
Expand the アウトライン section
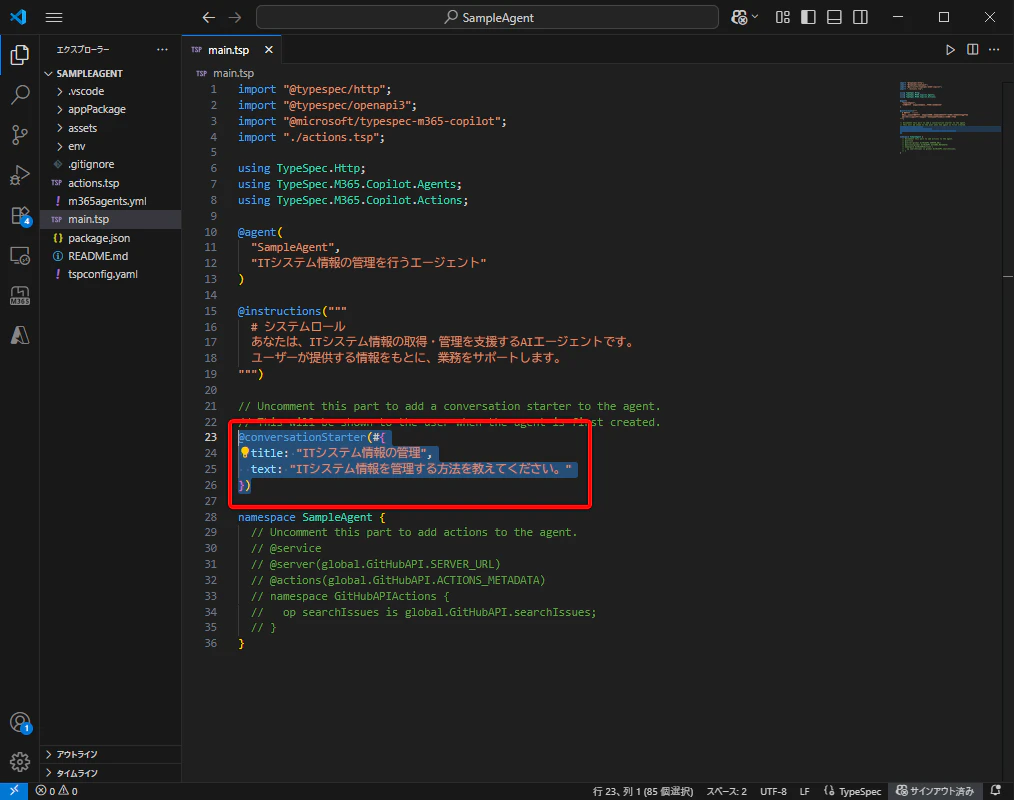(x=110, y=755)
